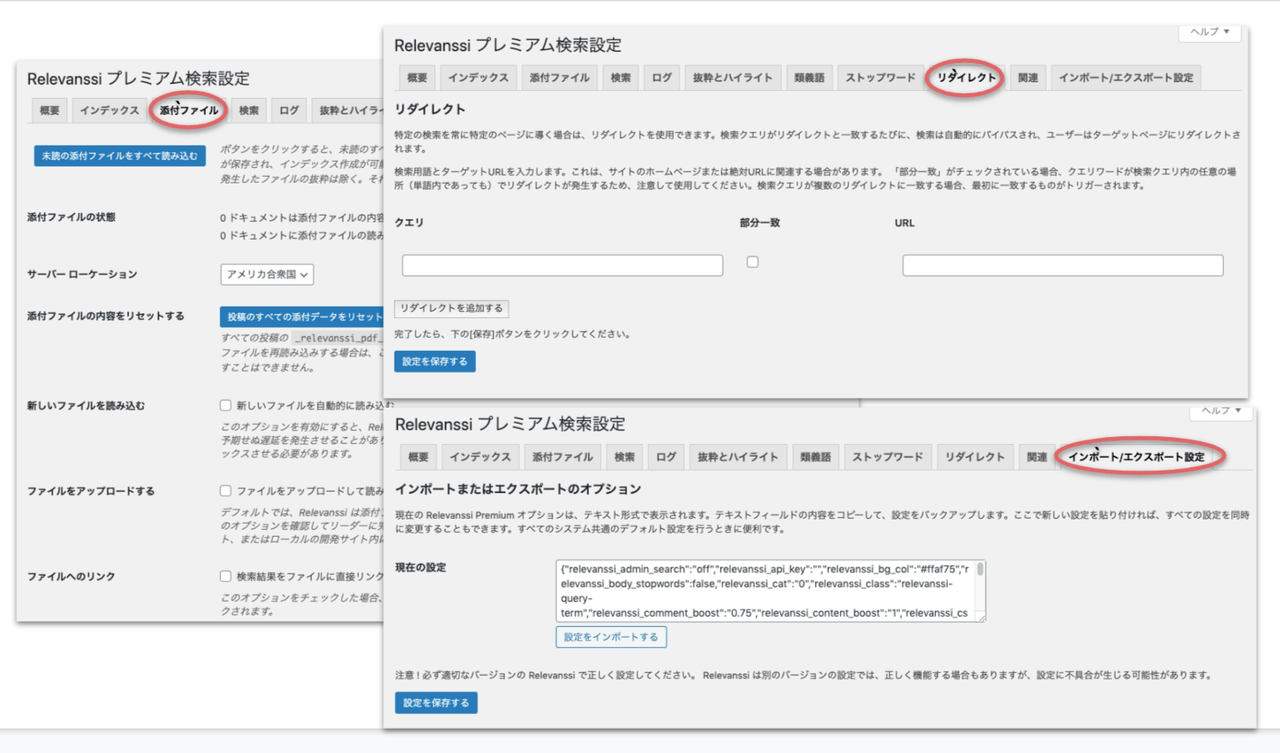
Task: Click the 未読の添付ファイルをすべて読み込む button
Action: point(120,156)
